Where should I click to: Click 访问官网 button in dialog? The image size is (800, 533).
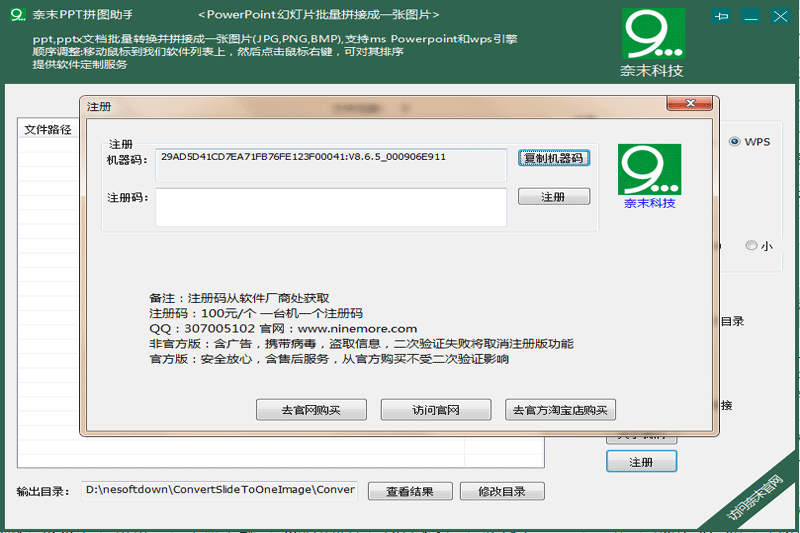coord(436,410)
